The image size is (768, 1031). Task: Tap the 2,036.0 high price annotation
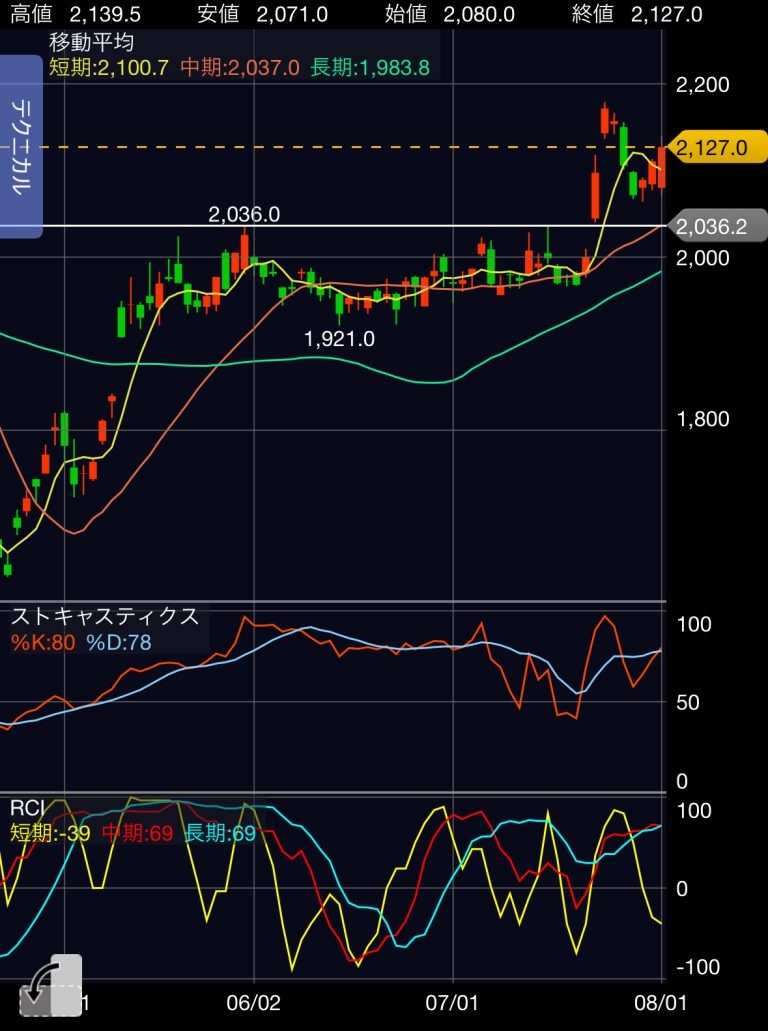(243, 214)
